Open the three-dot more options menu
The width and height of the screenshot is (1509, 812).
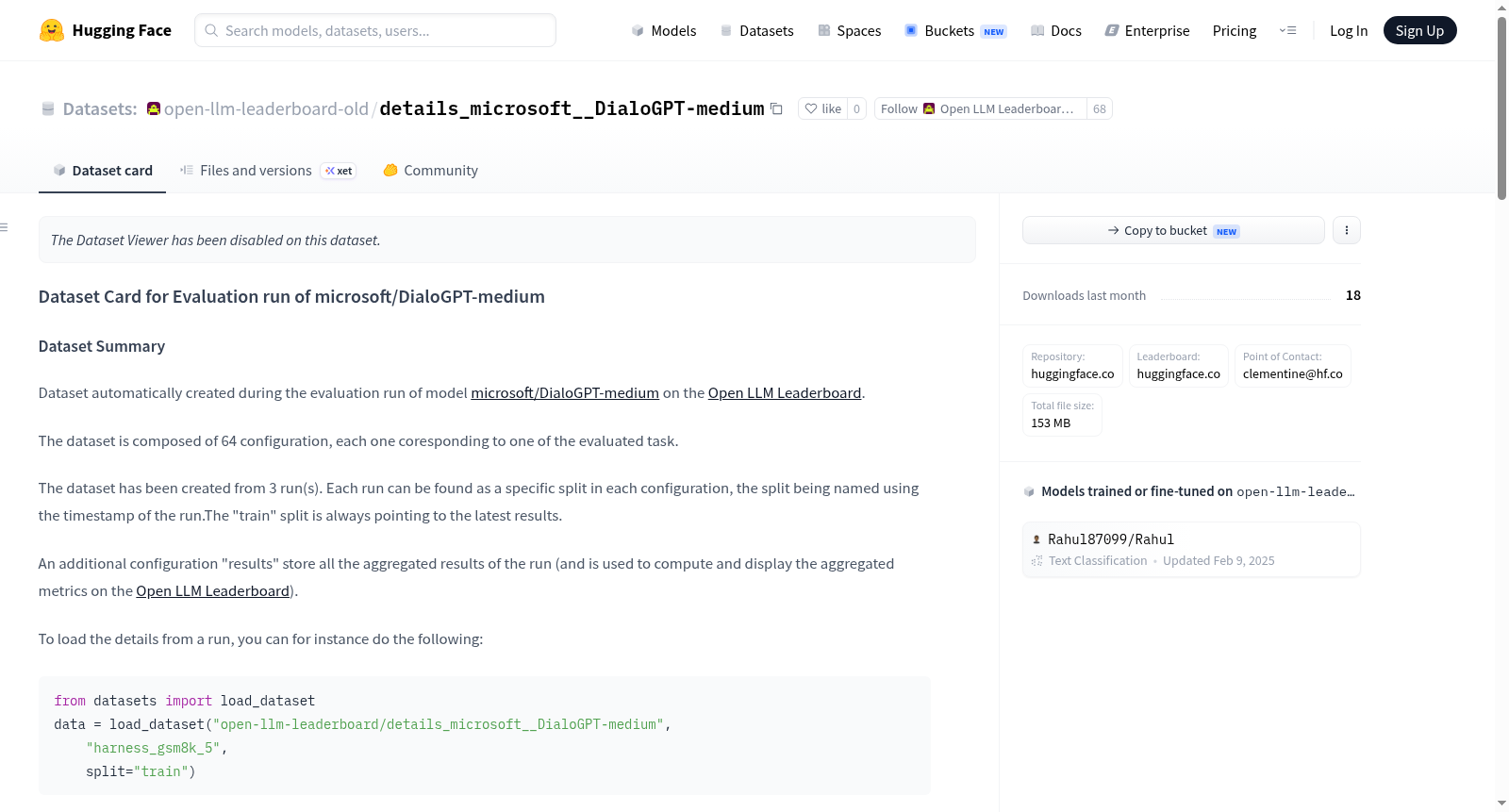[1346, 230]
